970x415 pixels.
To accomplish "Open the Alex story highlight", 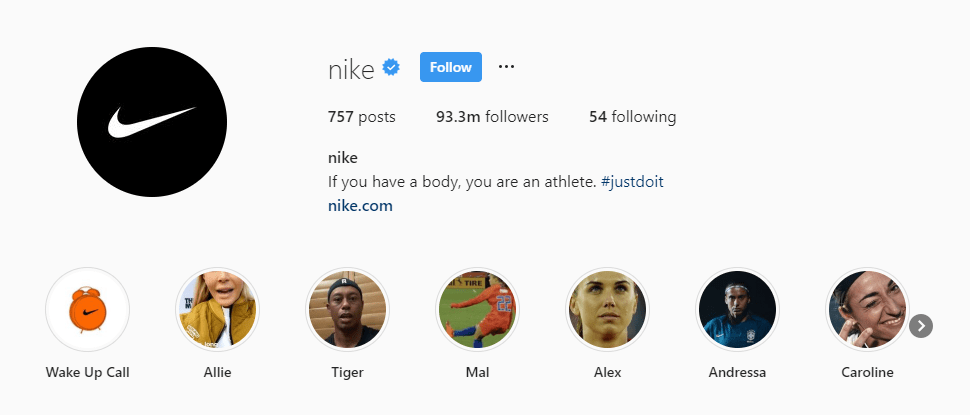I will point(607,310).
